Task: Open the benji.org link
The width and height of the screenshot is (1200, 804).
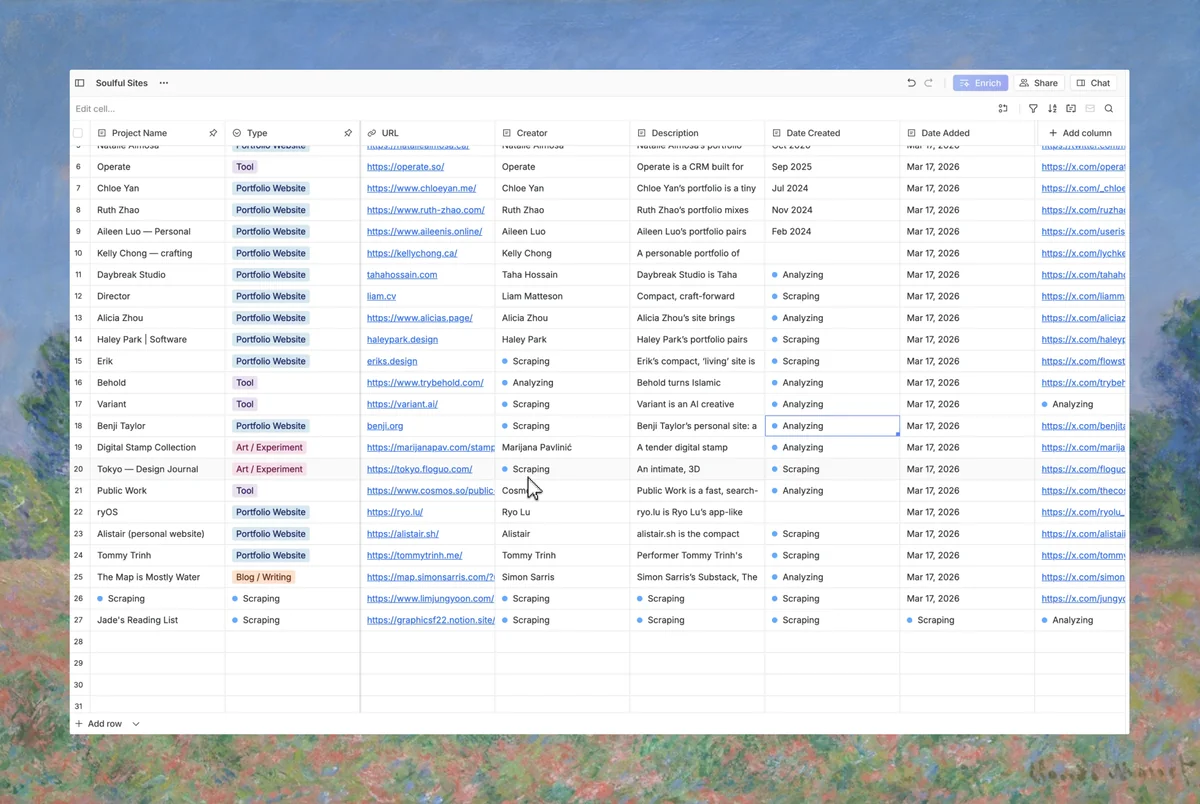Action: pyautogui.click(x=385, y=426)
